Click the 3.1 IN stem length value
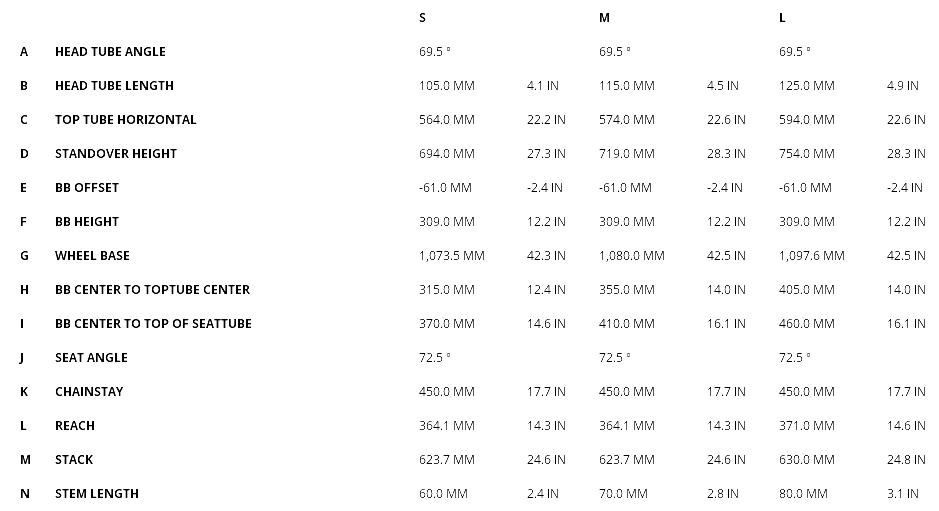Screen dimensions: 939x511 point(902,493)
